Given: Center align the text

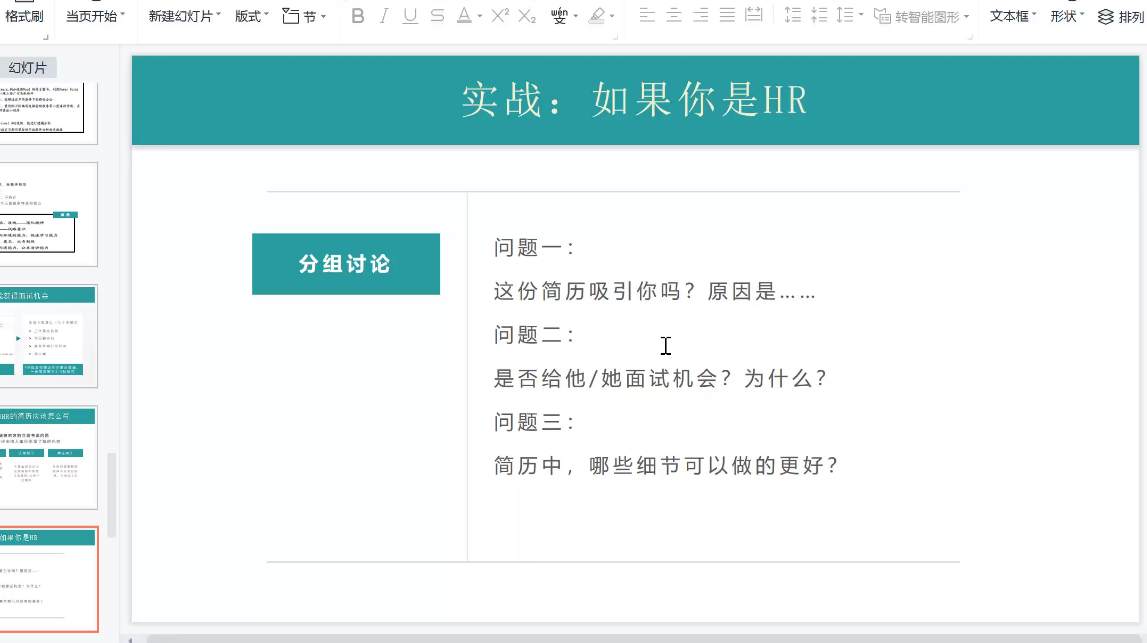Looking at the screenshot, I should tap(674, 16).
